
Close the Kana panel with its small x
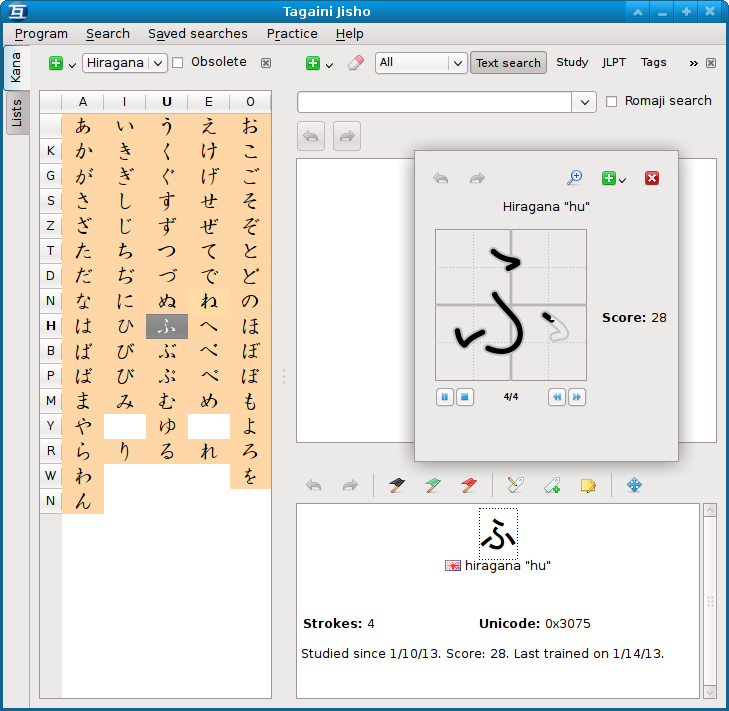coord(265,63)
